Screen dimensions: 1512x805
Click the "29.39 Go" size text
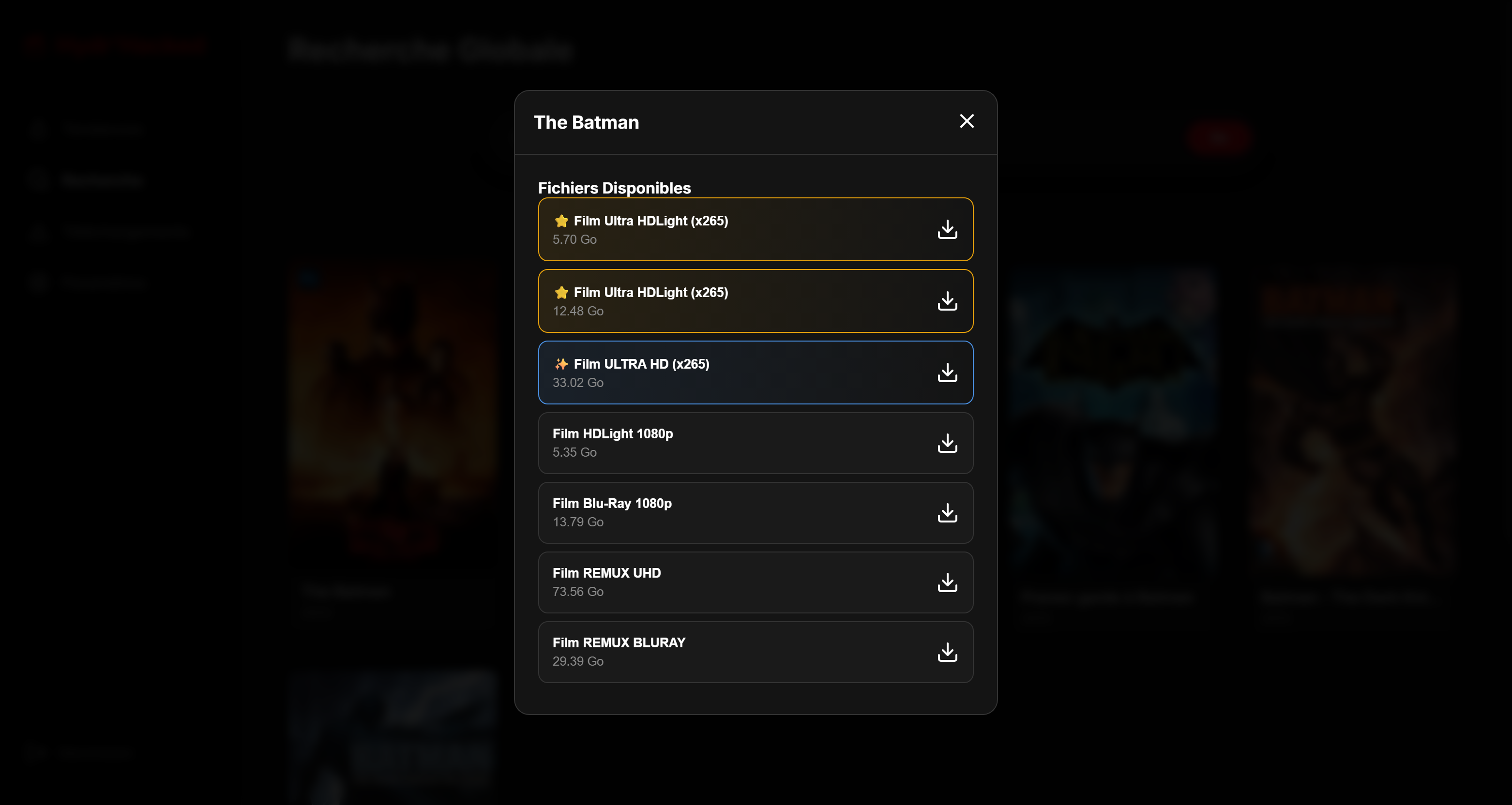577,661
